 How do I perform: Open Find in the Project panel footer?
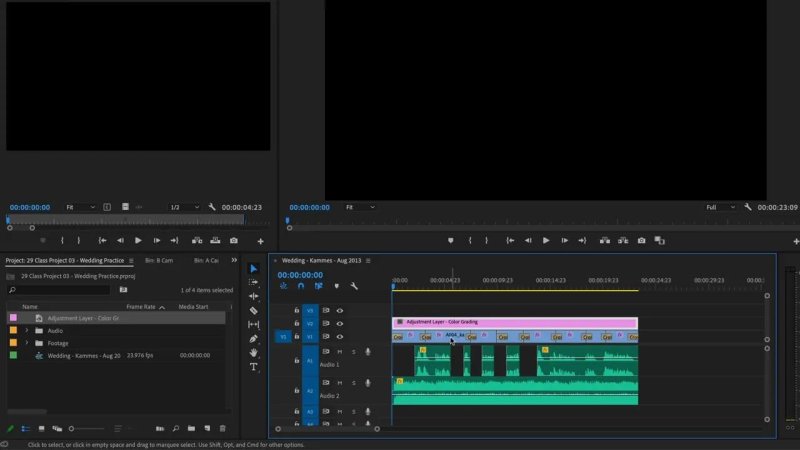pyautogui.click(x=176, y=429)
